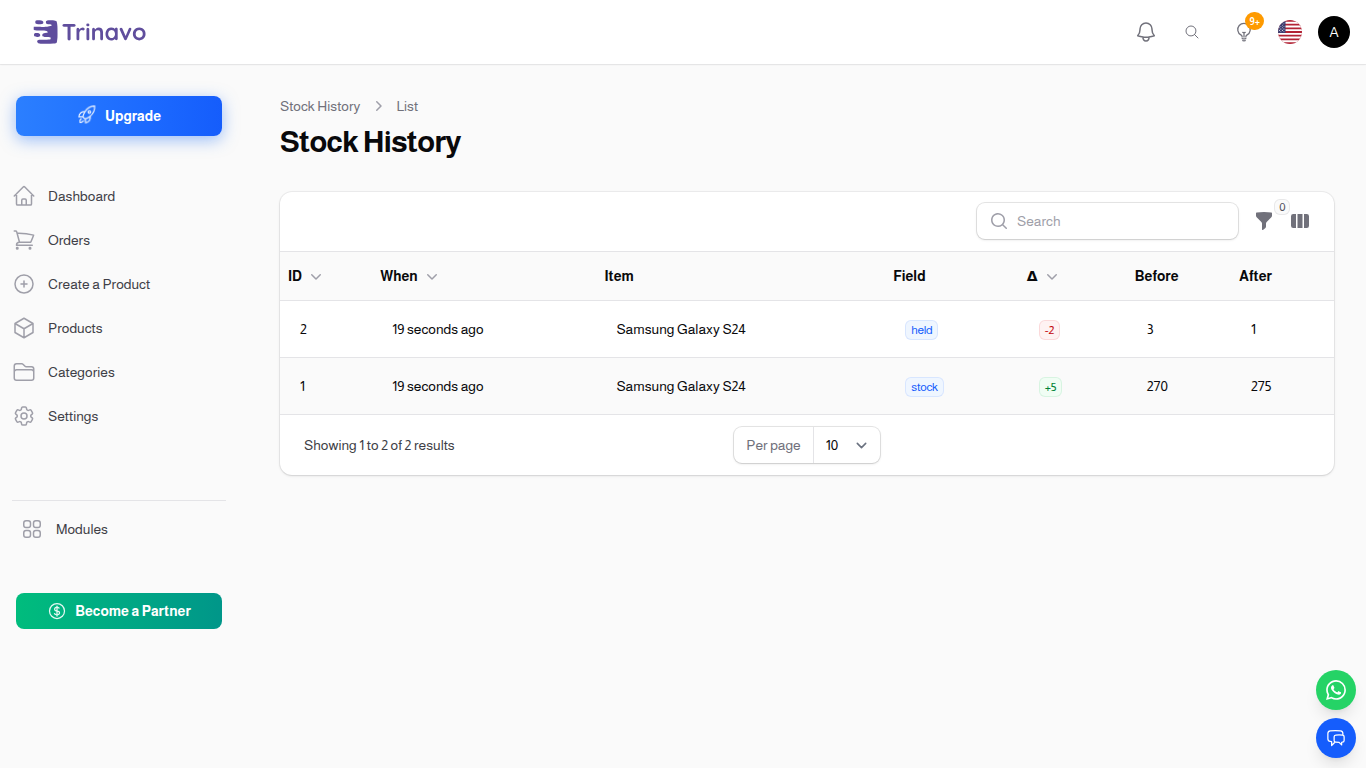1366x768 pixels.
Task: Click the stock field badge
Action: tap(924, 387)
